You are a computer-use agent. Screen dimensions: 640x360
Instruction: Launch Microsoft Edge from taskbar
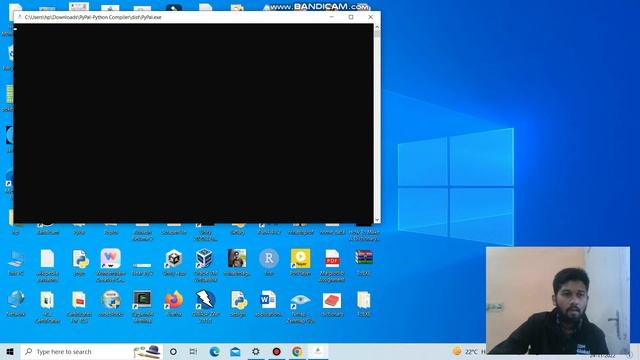click(x=214, y=351)
